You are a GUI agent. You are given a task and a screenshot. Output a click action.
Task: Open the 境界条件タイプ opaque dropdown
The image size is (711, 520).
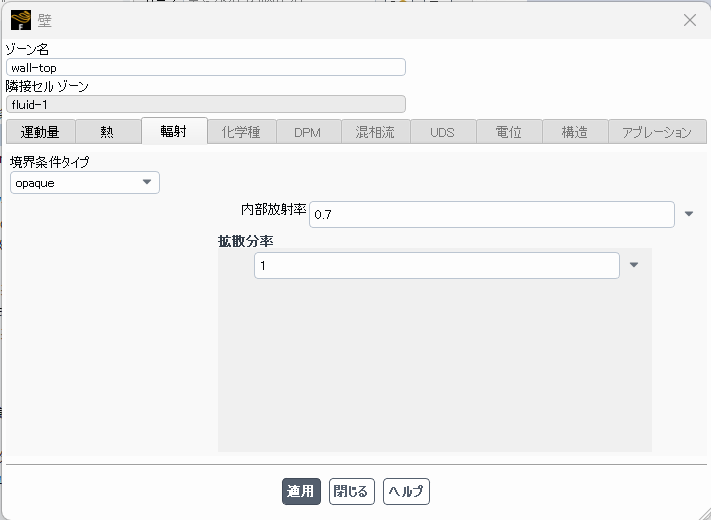click(x=85, y=183)
